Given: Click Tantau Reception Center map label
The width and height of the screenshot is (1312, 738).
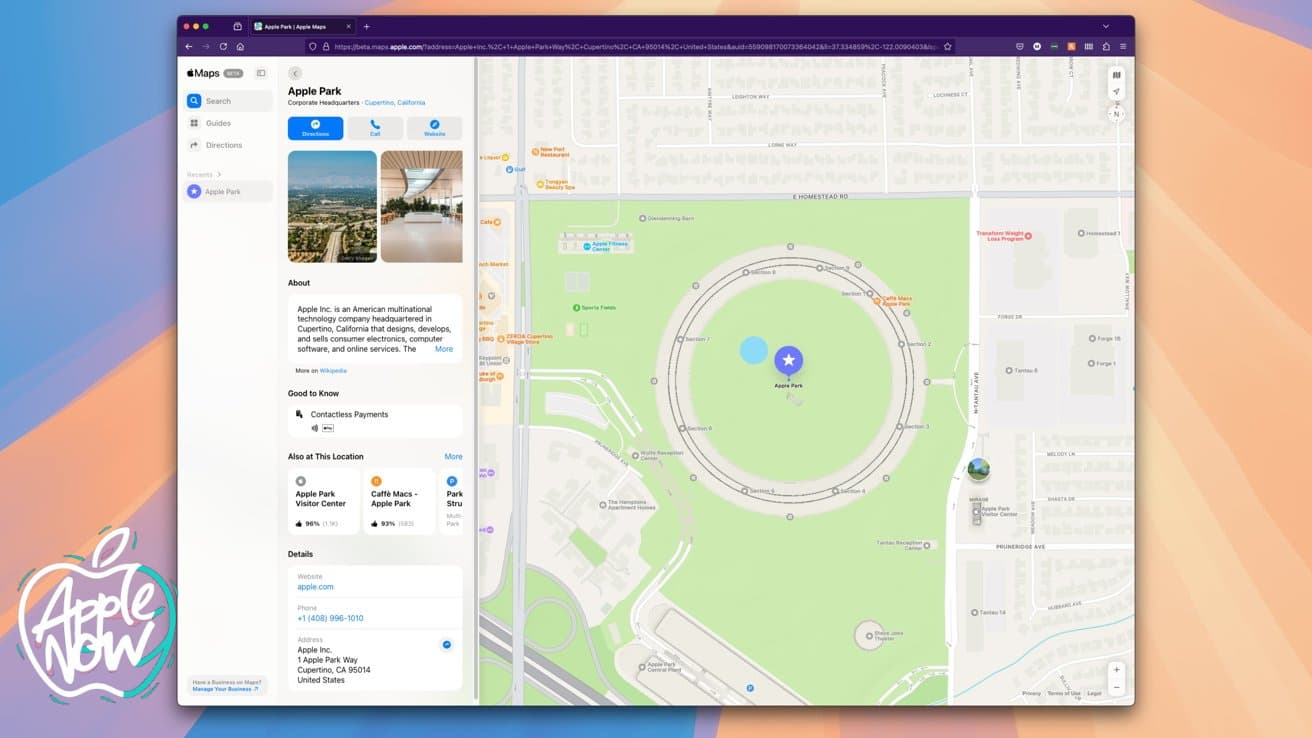Looking at the screenshot, I should [x=899, y=545].
